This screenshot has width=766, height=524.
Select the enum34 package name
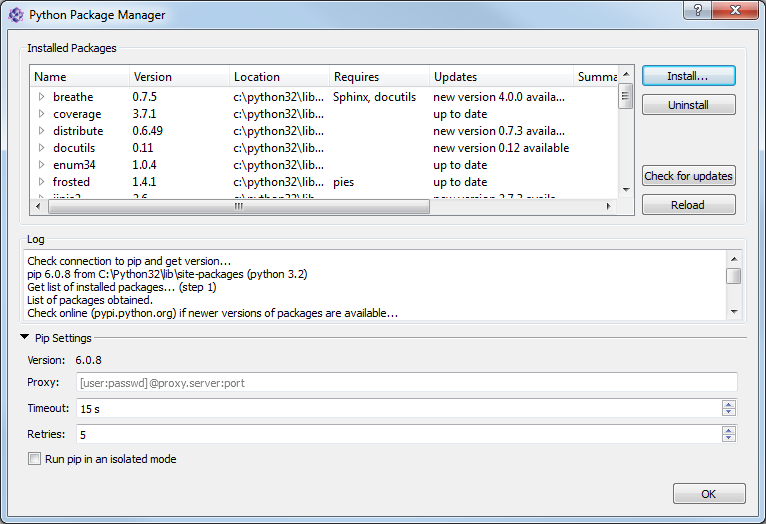pyautogui.click(x=74, y=165)
